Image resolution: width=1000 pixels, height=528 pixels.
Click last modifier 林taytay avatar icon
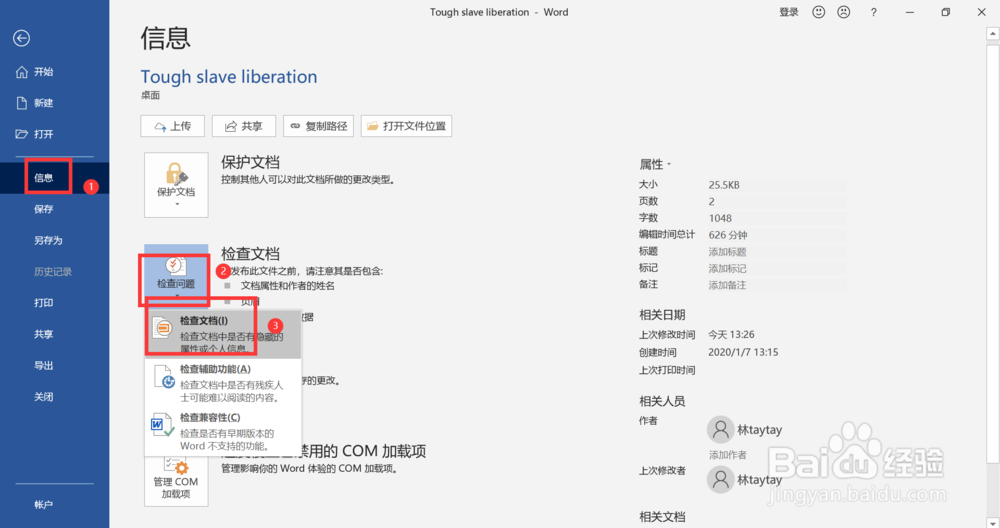721,480
